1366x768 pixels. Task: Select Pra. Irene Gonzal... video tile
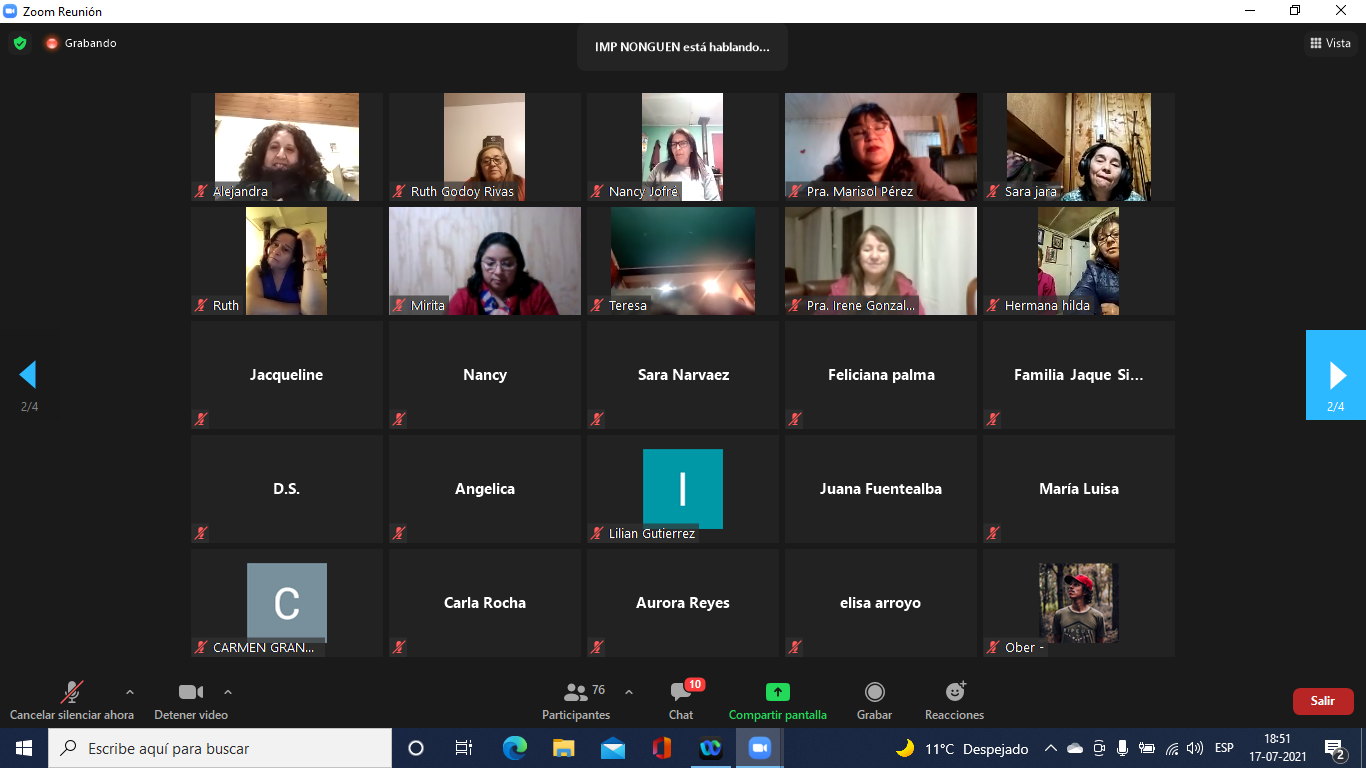881,261
